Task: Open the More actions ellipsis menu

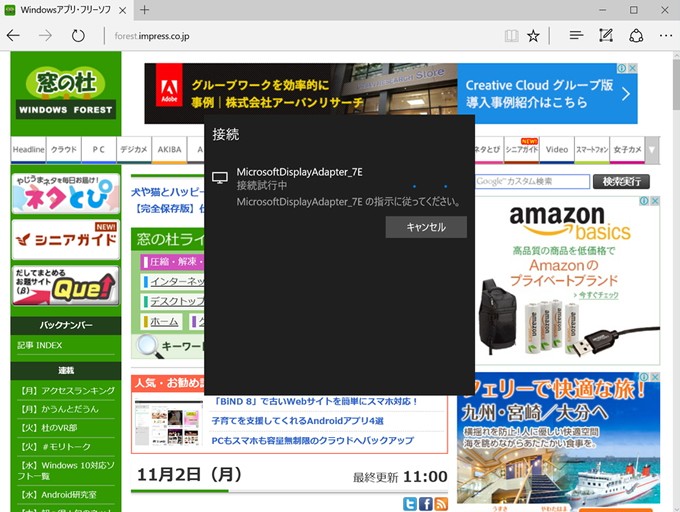Action: point(666,36)
